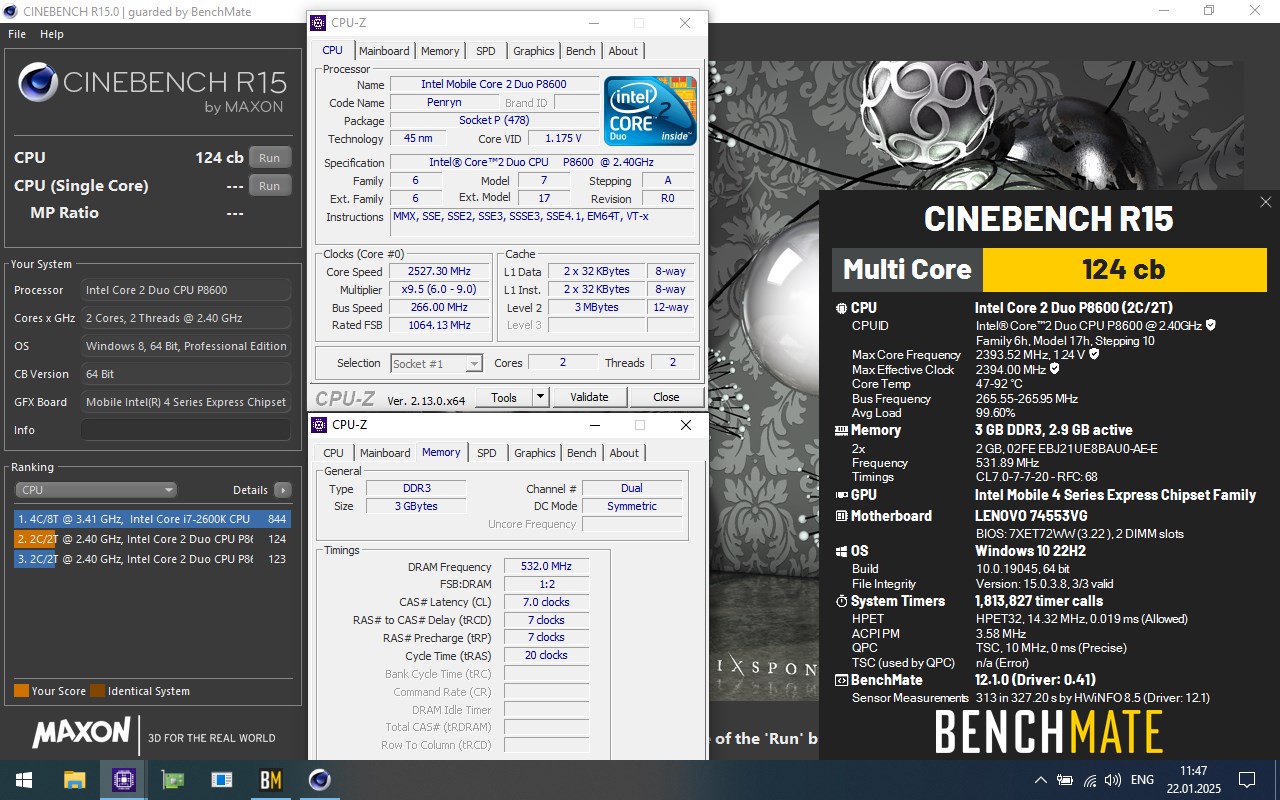The image size is (1280, 800).
Task: Click the CPU-Z Validate button
Action: (590, 397)
